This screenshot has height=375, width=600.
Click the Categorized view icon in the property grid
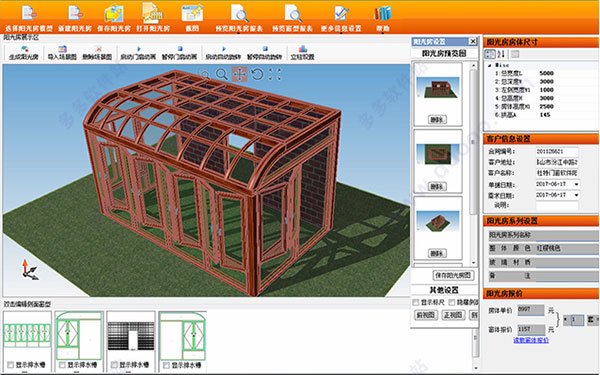pyautogui.click(x=490, y=54)
